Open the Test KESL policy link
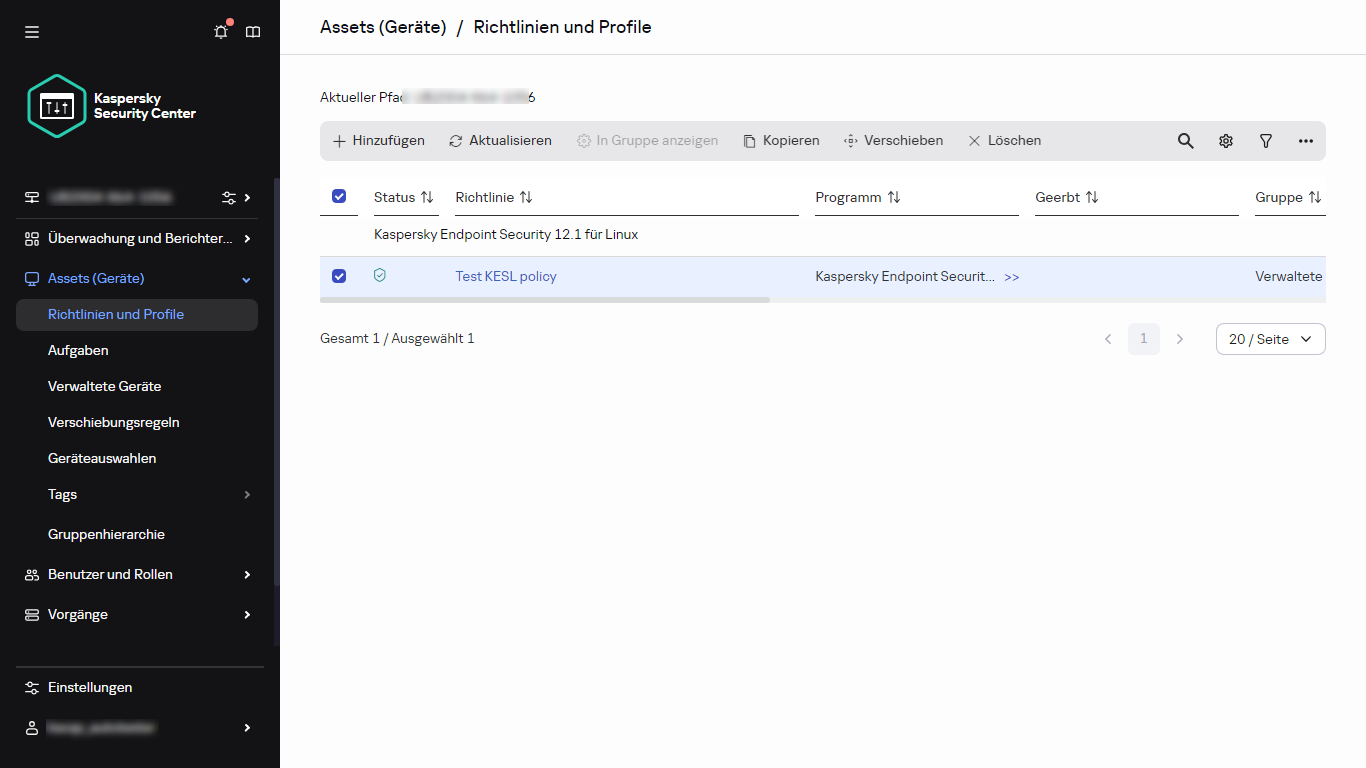The image size is (1366, 768). coord(506,276)
